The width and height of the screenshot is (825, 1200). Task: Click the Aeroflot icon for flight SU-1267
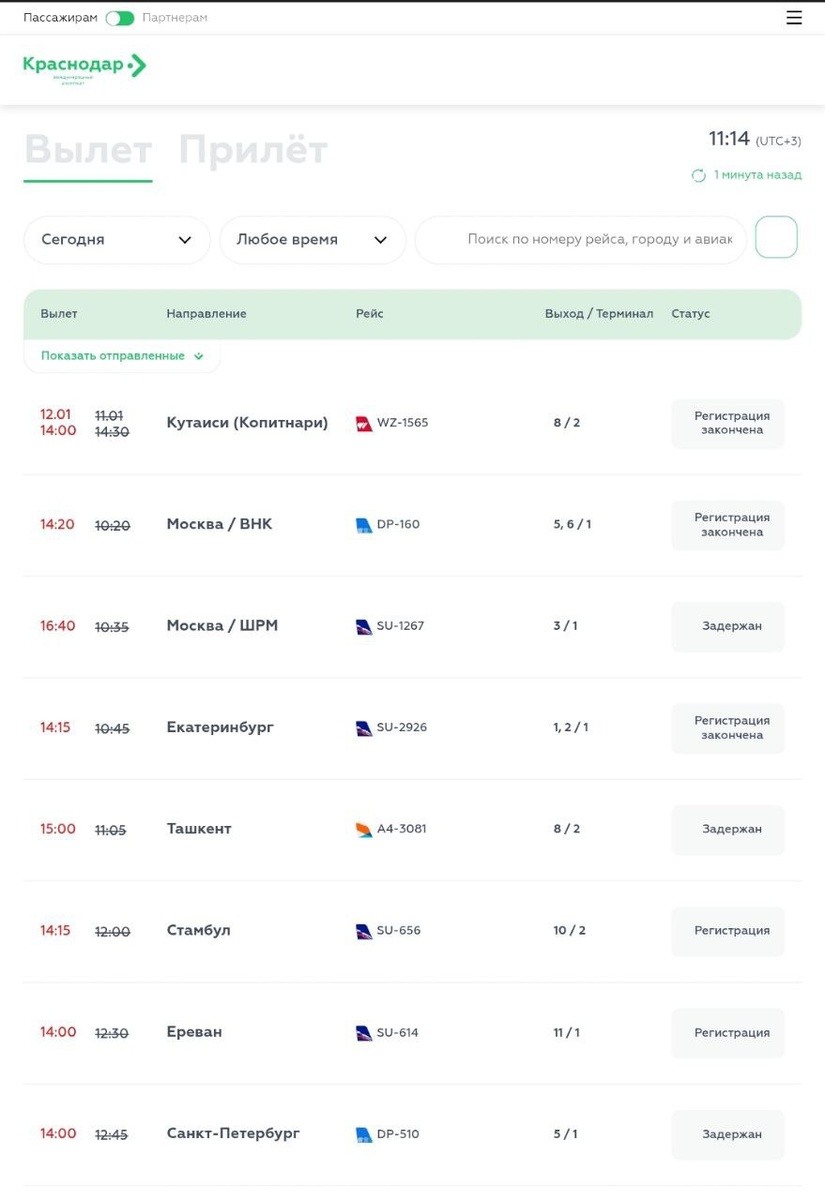364,627
